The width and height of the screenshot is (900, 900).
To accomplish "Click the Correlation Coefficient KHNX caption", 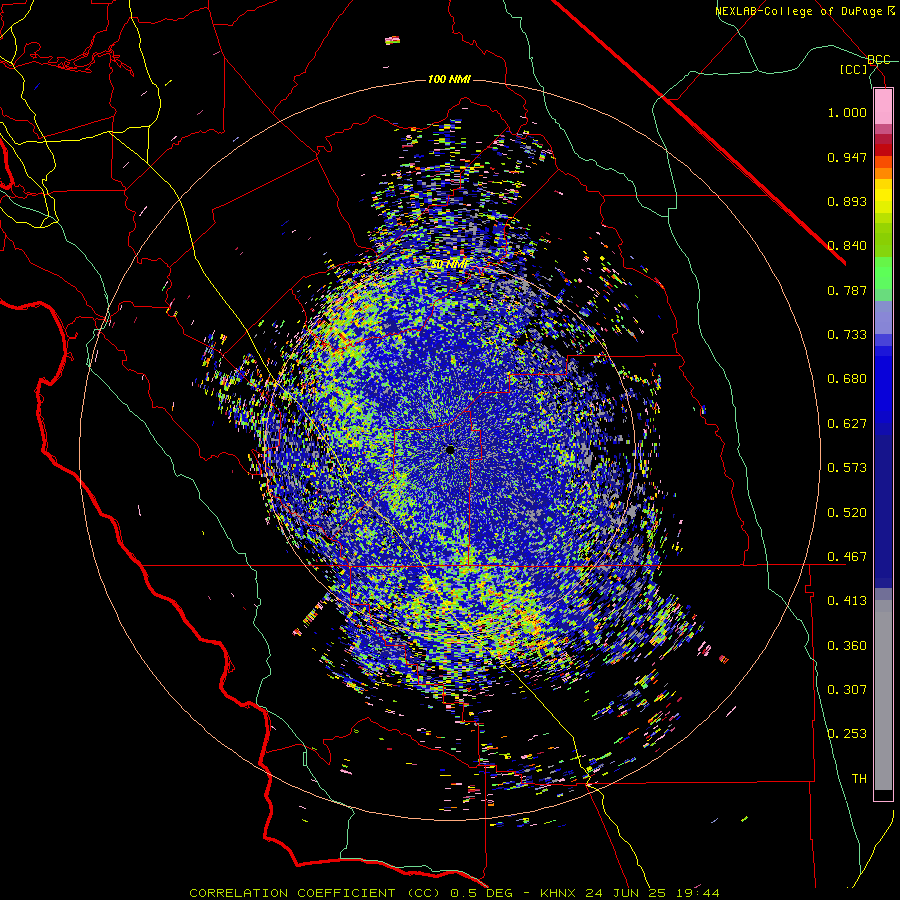I will [x=454, y=893].
